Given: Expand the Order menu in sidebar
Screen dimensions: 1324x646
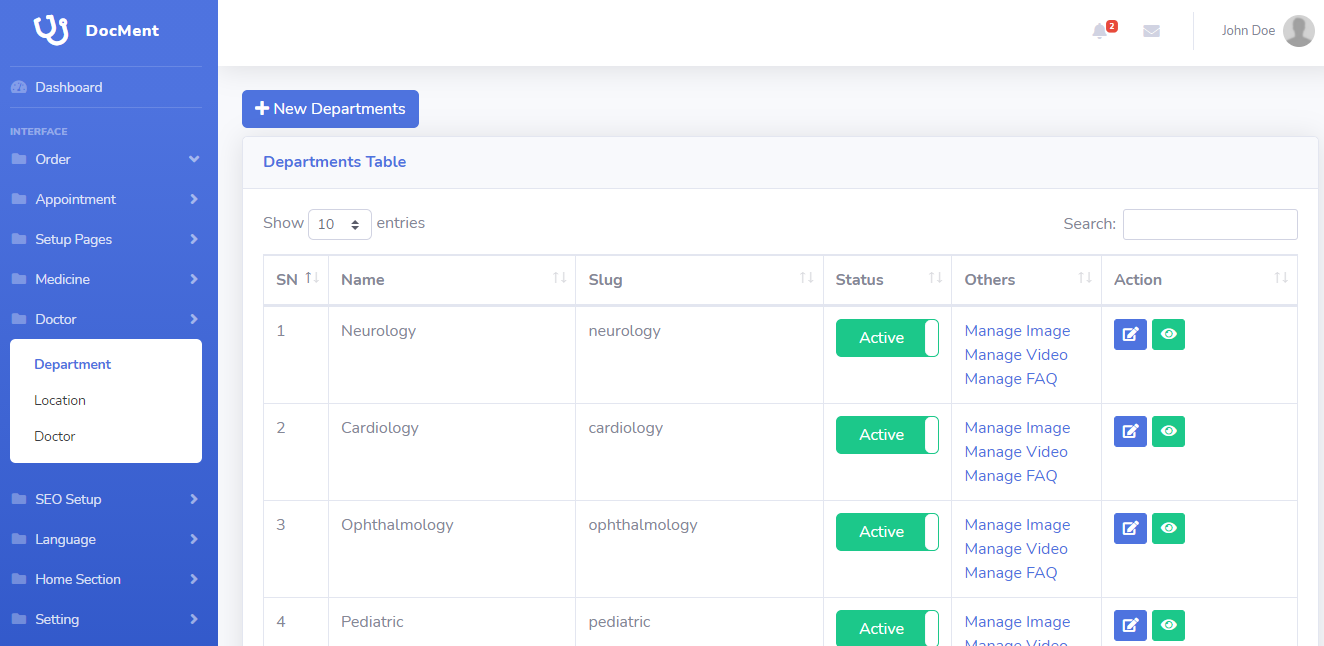Looking at the screenshot, I should point(105,159).
